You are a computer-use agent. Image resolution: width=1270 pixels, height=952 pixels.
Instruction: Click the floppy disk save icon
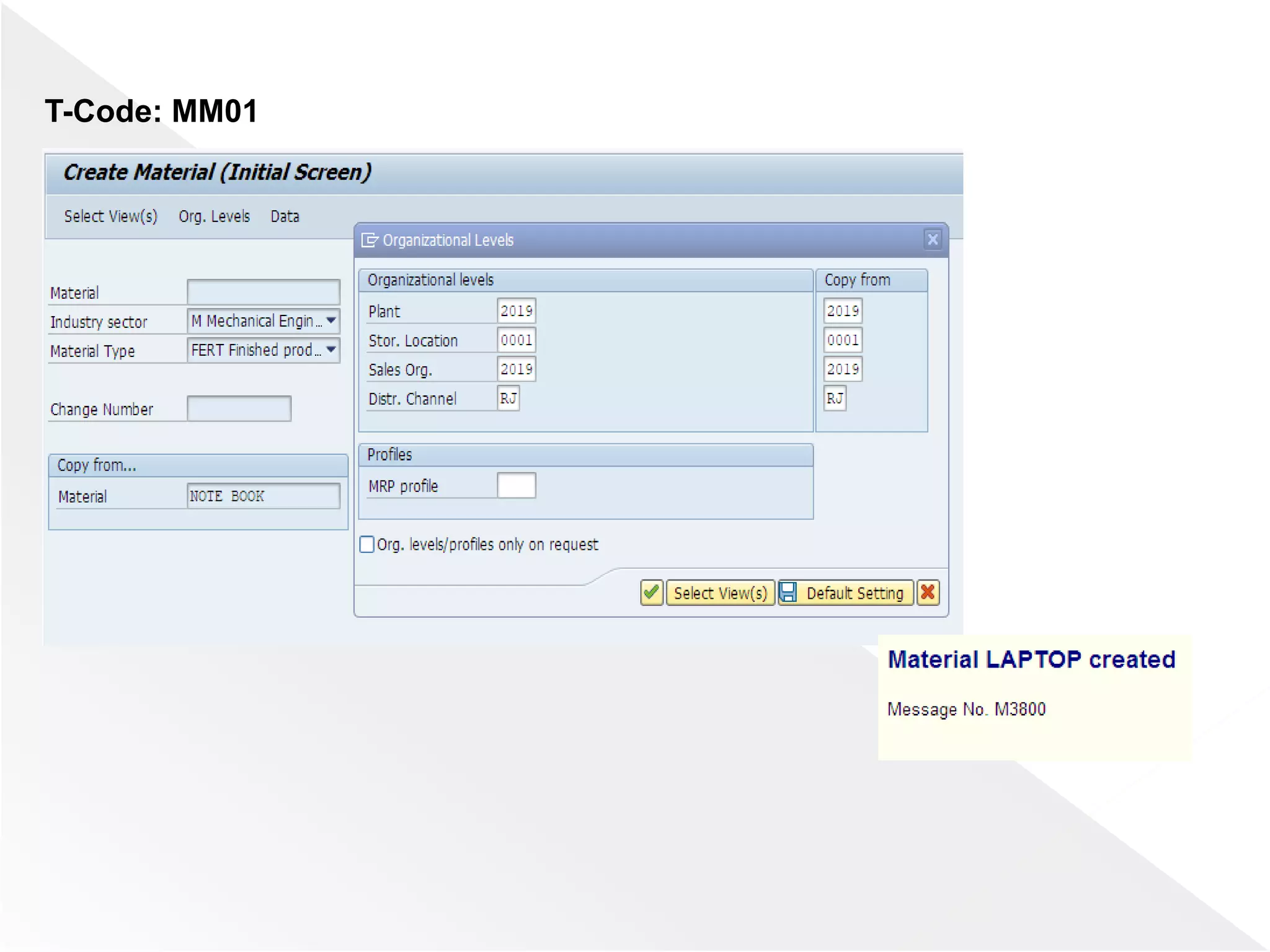pyautogui.click(x=788, y=593)
